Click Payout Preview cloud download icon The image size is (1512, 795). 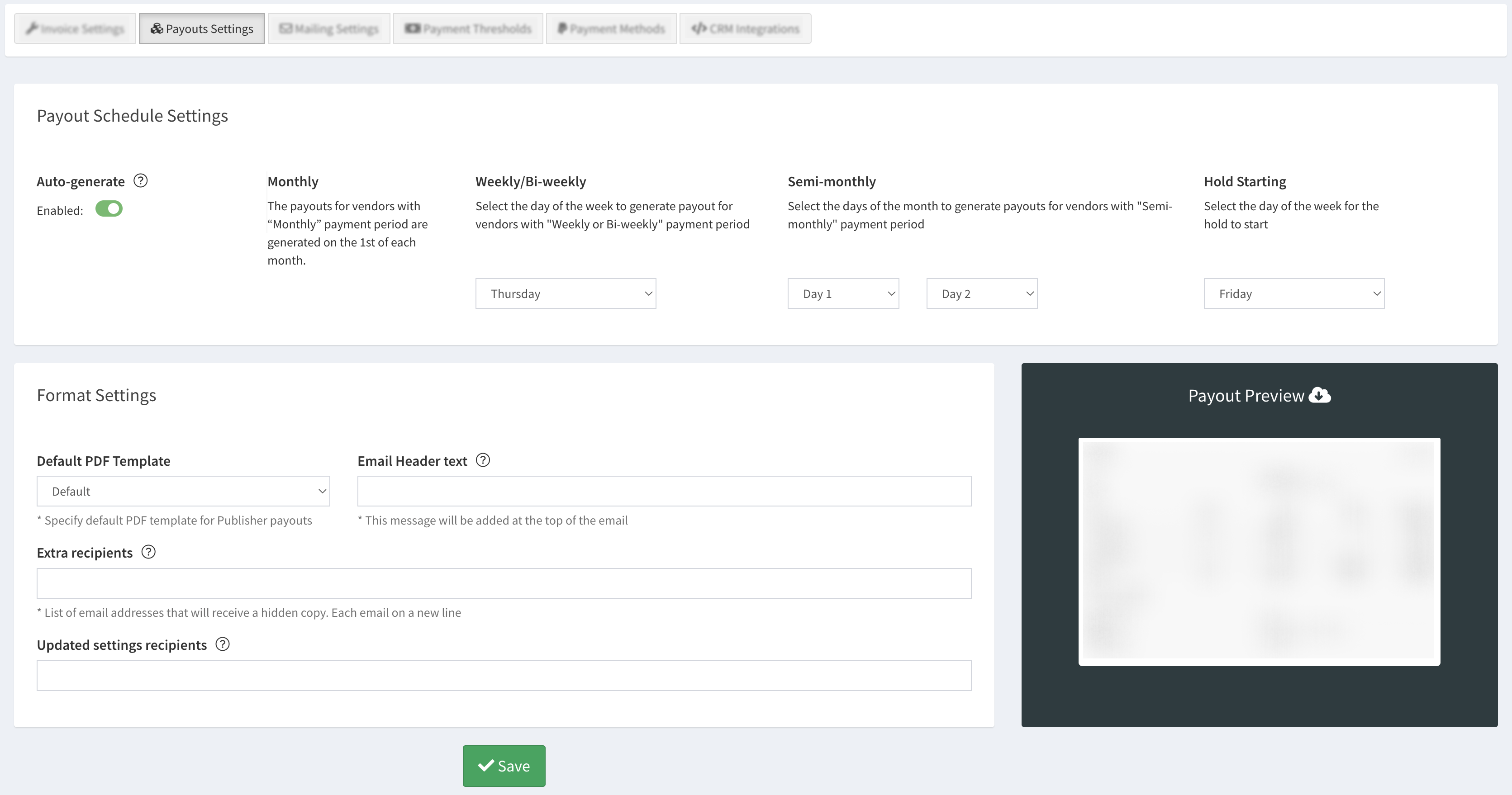click(1319, 395)
